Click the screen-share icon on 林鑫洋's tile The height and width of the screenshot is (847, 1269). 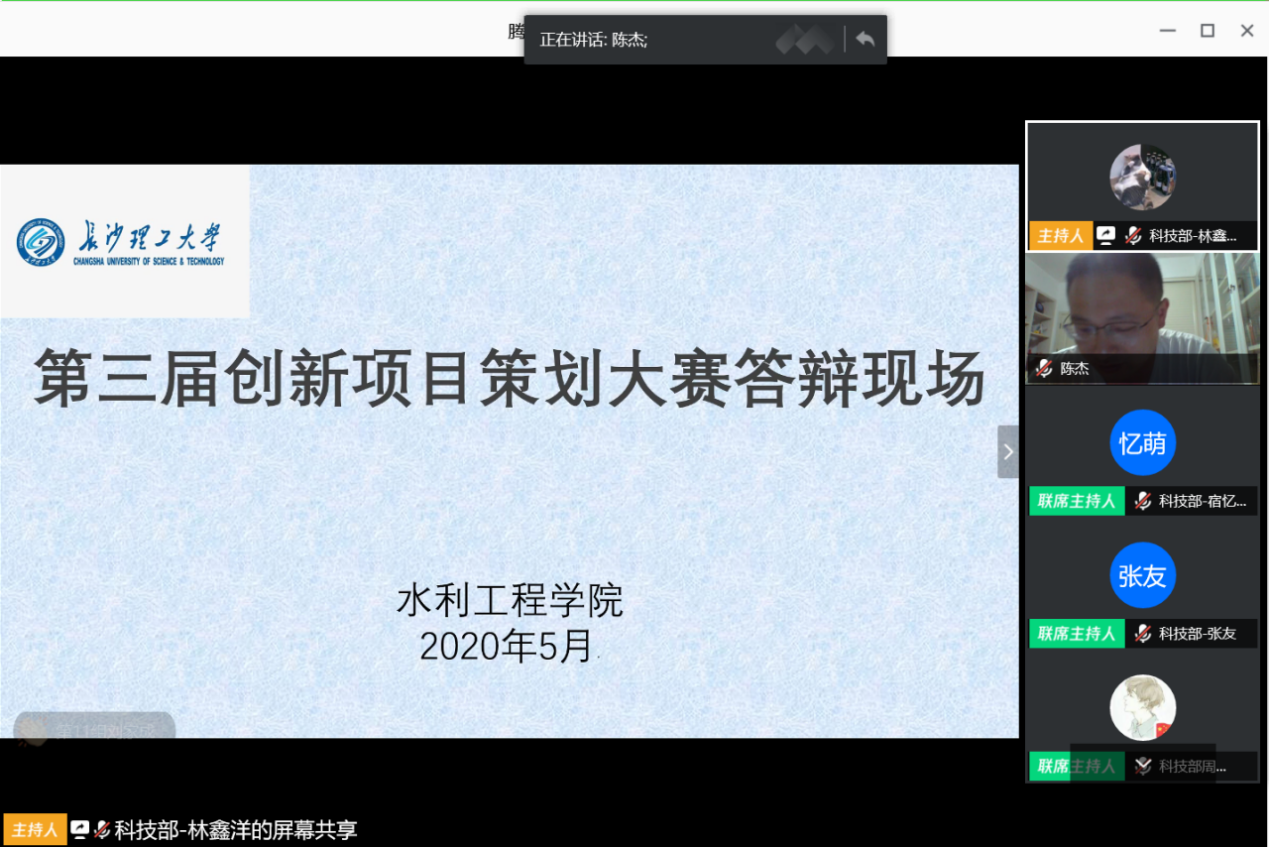pyautogui.click(x=1106, y=236)
